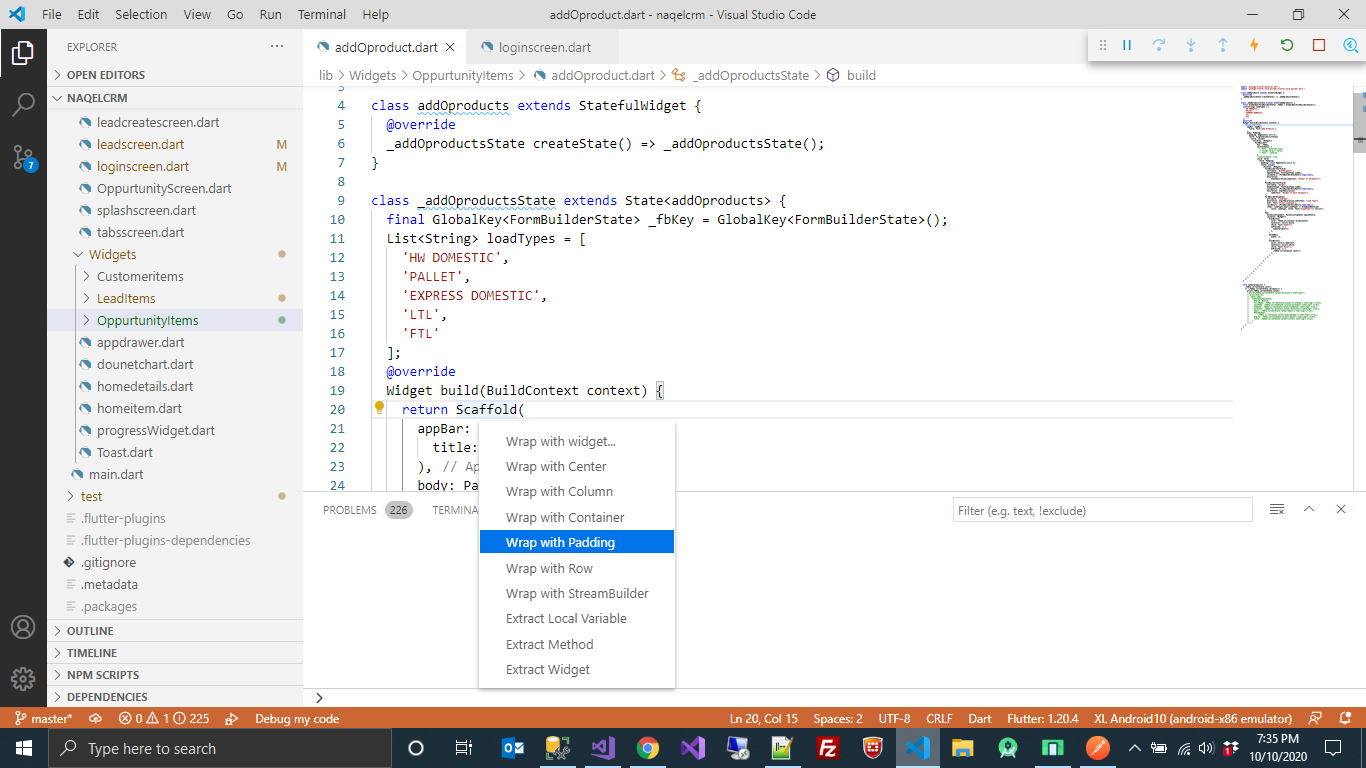The height and width of the screenshot is (768, 1366).
Task: Click the Step Over debug icon
Action: 1158,45
